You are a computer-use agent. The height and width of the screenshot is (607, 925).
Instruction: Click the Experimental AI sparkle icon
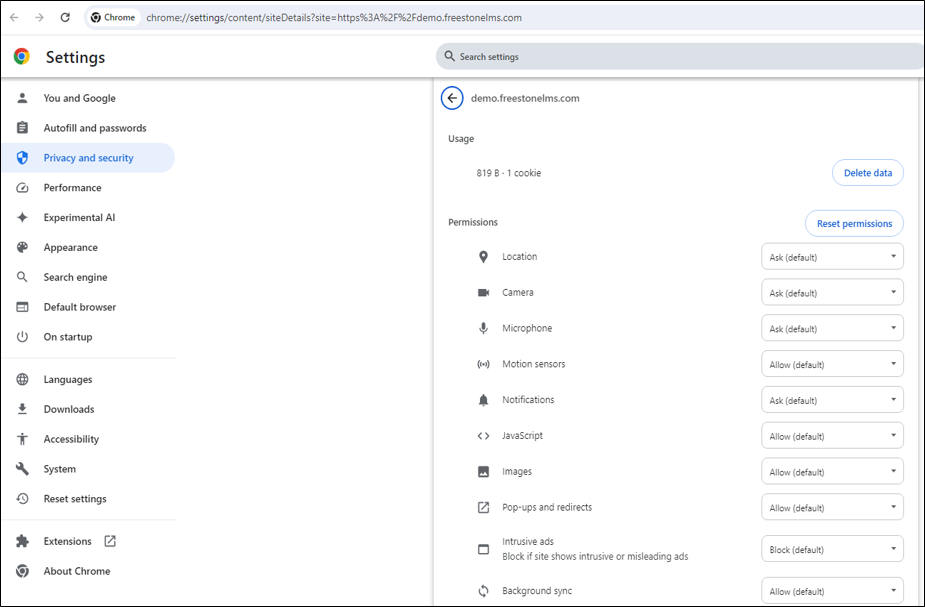point(22,217)
